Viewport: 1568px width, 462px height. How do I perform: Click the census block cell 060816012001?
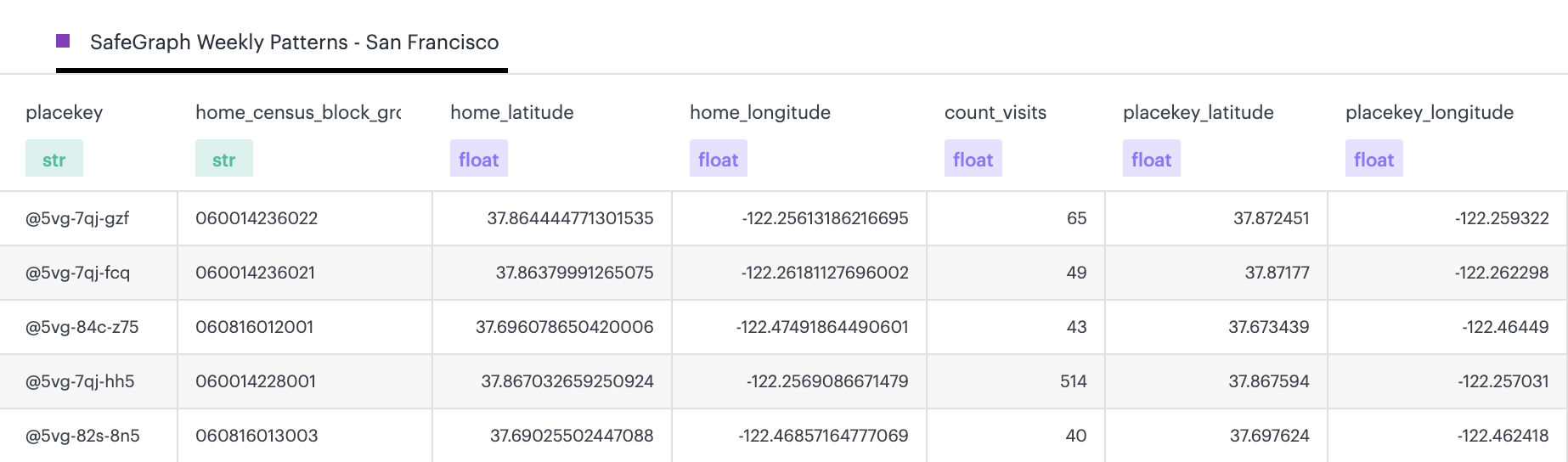tap(254, 327)
